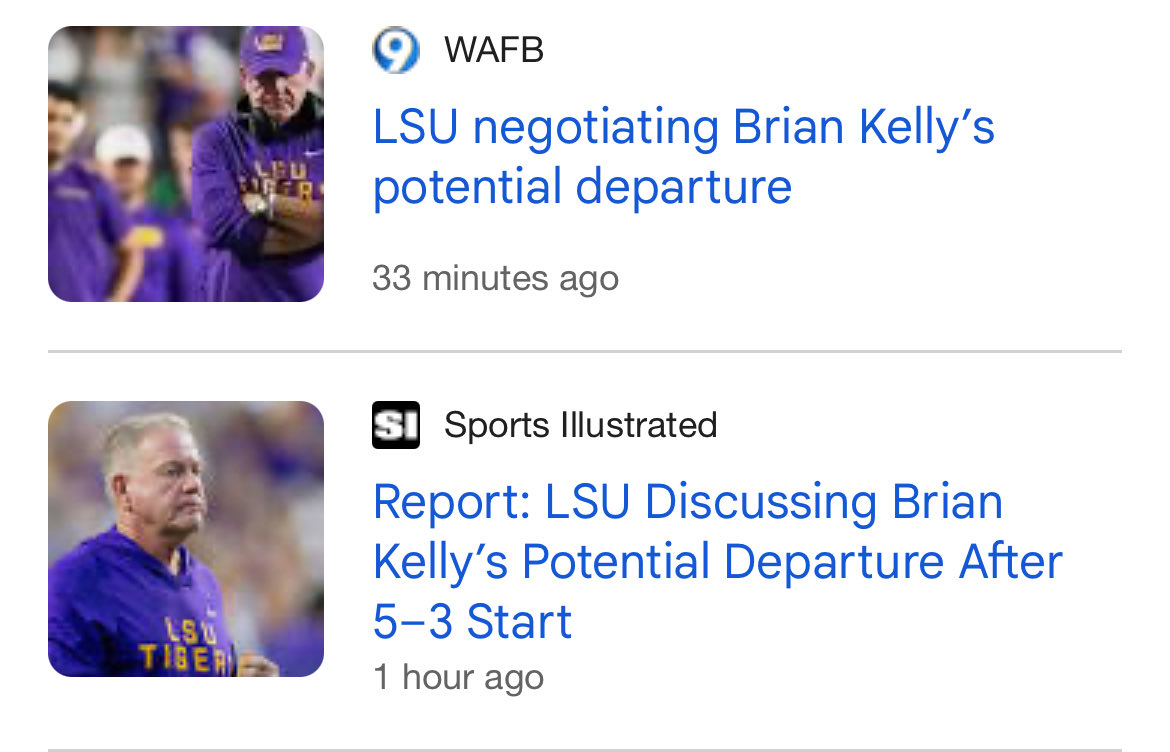Click the Sports Illustrated SI logo icon
Image resolution: width=1170 pixels, height=752 pixels.
(x=395, y=425)
